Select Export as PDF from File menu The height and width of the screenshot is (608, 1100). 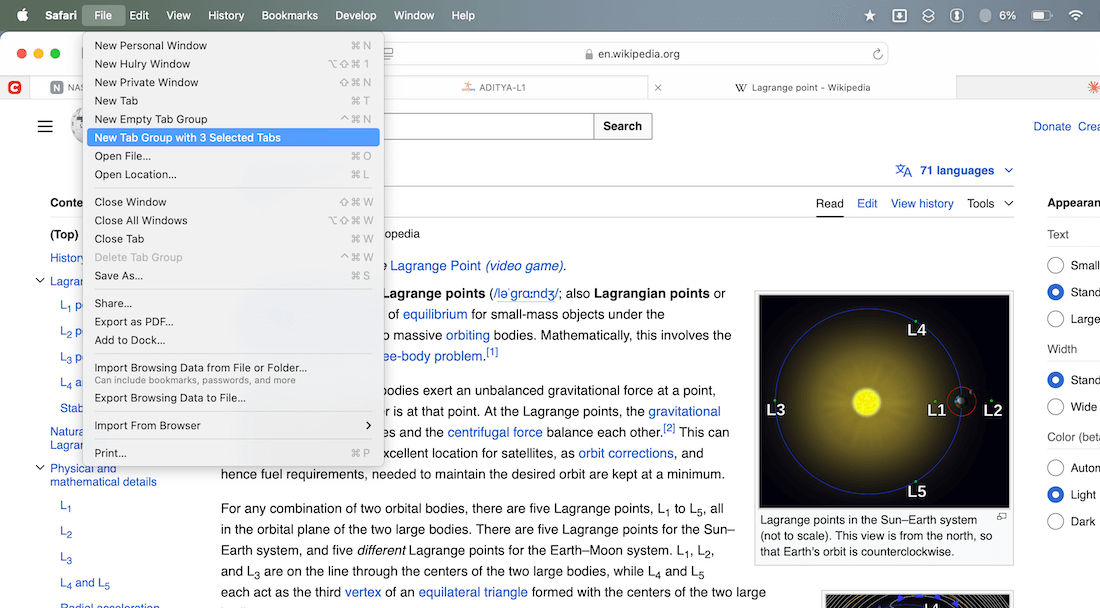point(134,322)
